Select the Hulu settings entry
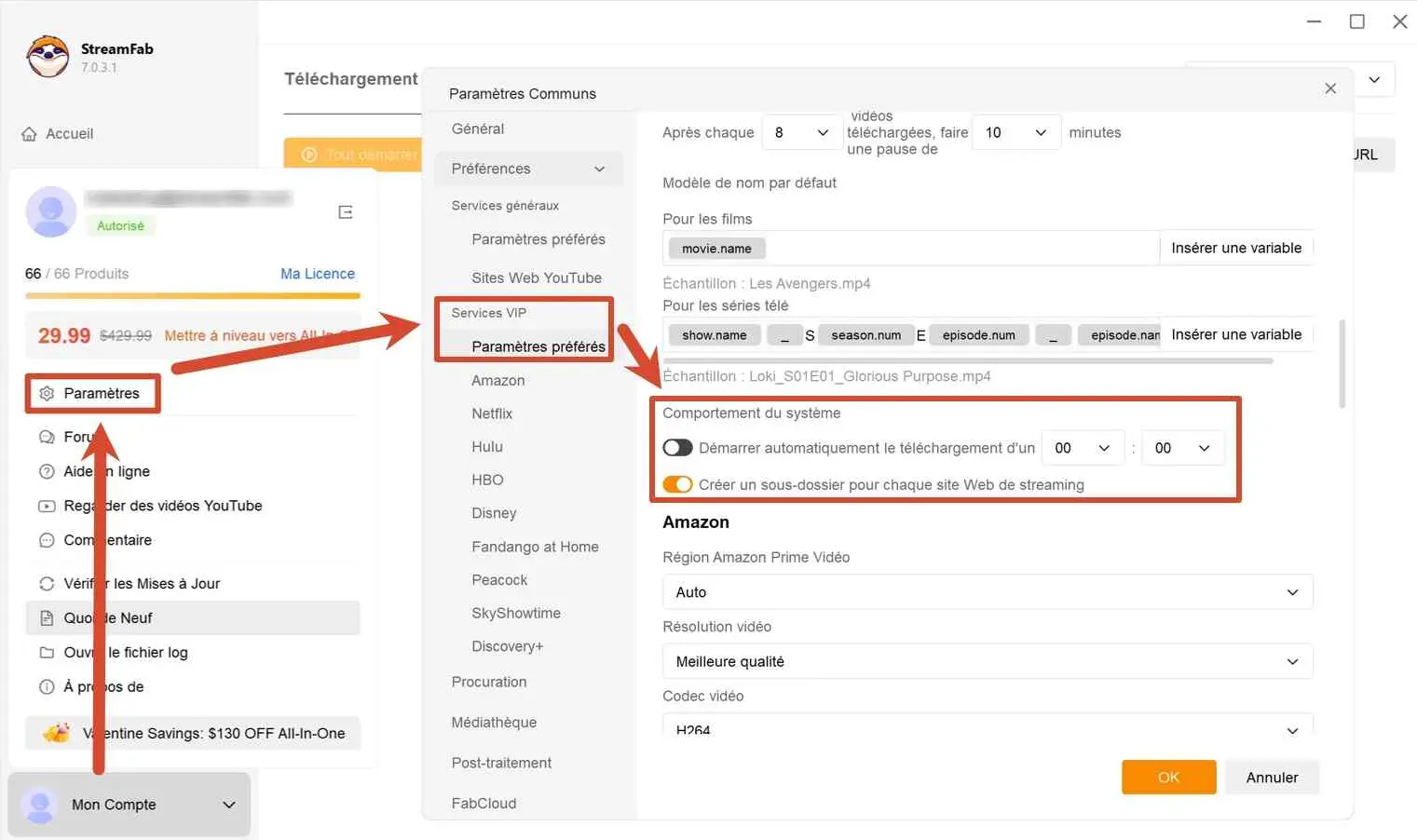The height and width of the screenshot is (840, 1417). [x=487, y=447]
